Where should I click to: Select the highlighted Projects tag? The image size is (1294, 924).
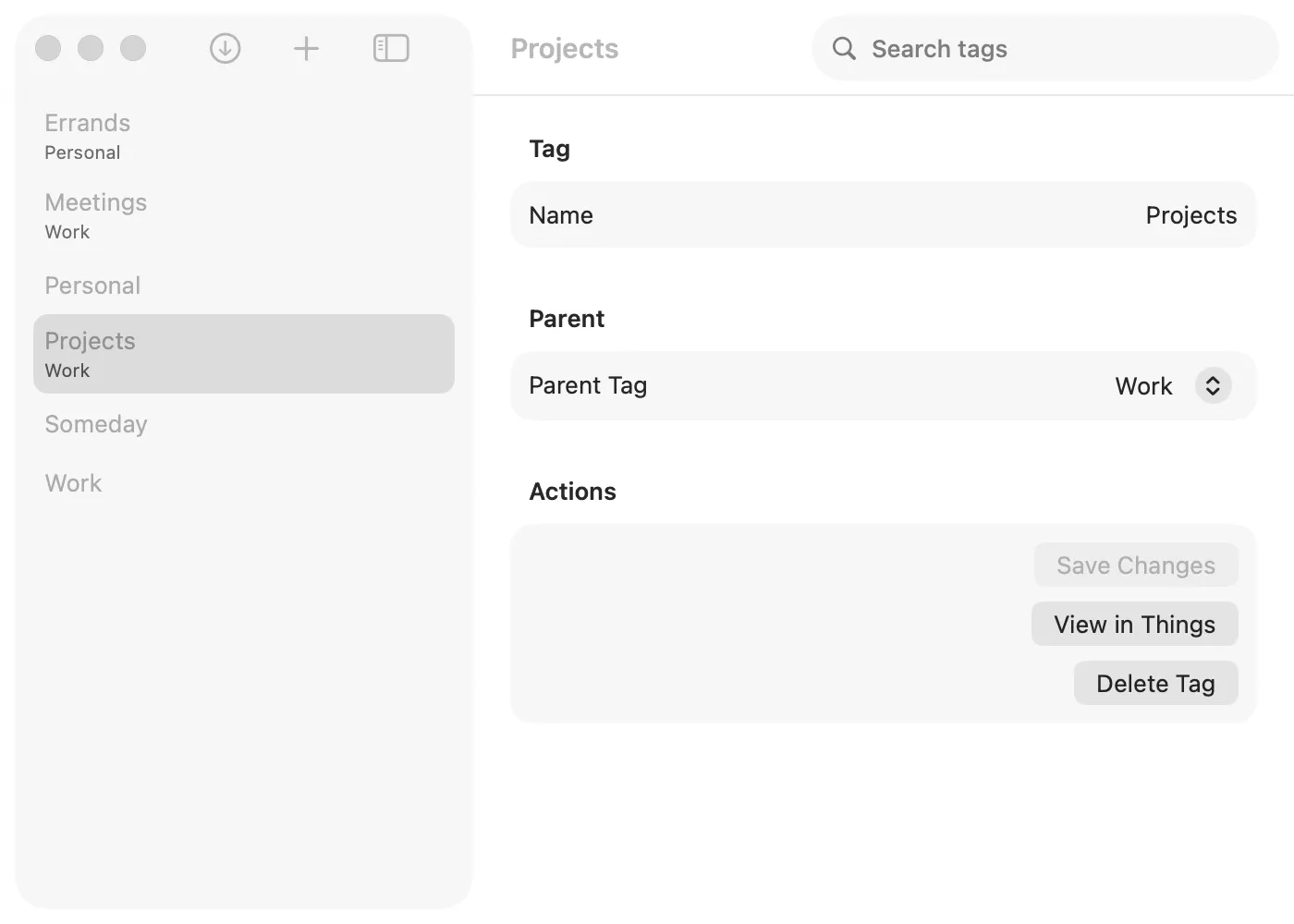pyautogui.click(x=243, y=353)
